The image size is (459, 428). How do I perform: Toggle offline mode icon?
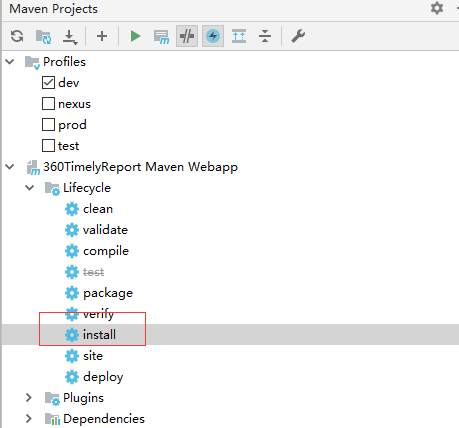click(187, 36)
